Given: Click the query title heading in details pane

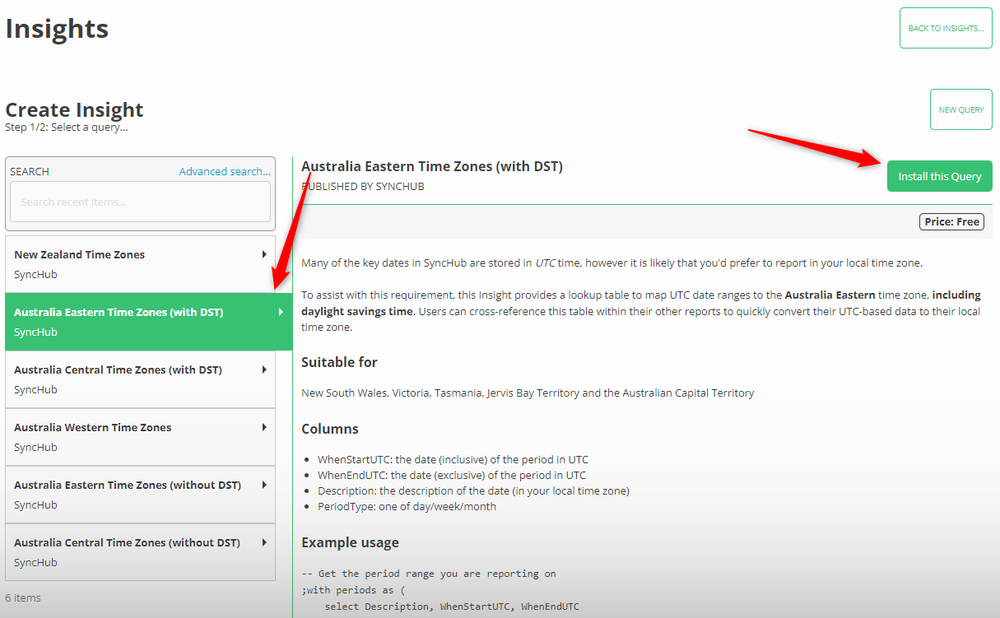Looking at the screenshot, I should point(432,166).
